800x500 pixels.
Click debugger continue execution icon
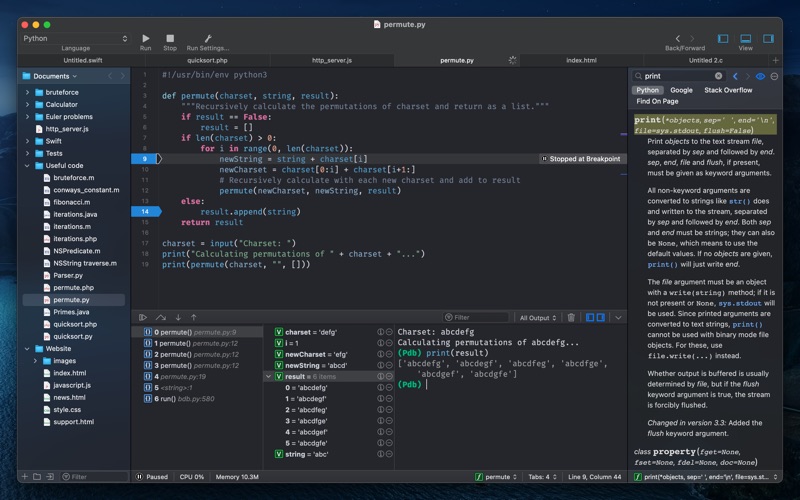(x=143, y=317)
